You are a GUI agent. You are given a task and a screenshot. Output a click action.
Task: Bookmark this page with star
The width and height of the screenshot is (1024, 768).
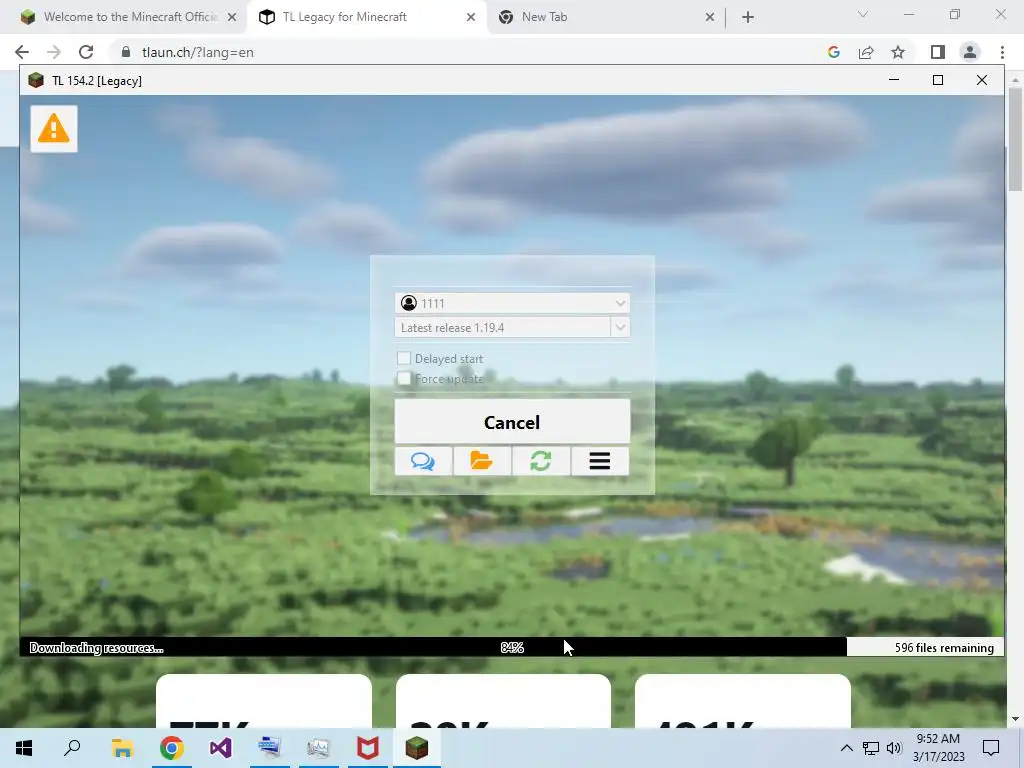(x=898, y=52)
